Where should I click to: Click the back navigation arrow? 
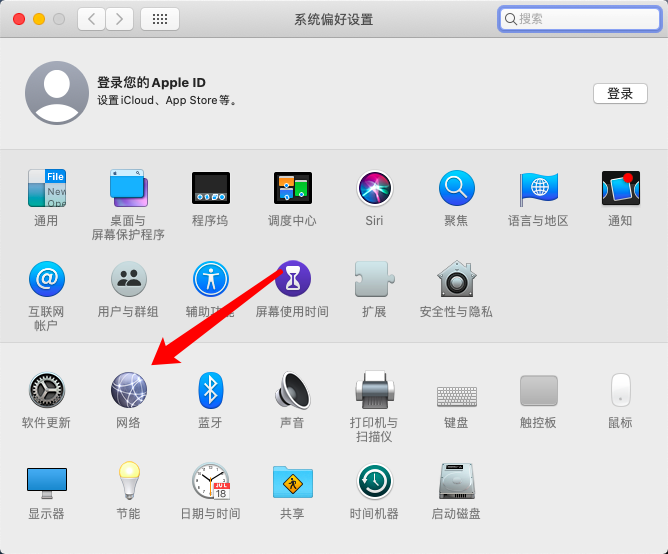[x=91, y=19]
